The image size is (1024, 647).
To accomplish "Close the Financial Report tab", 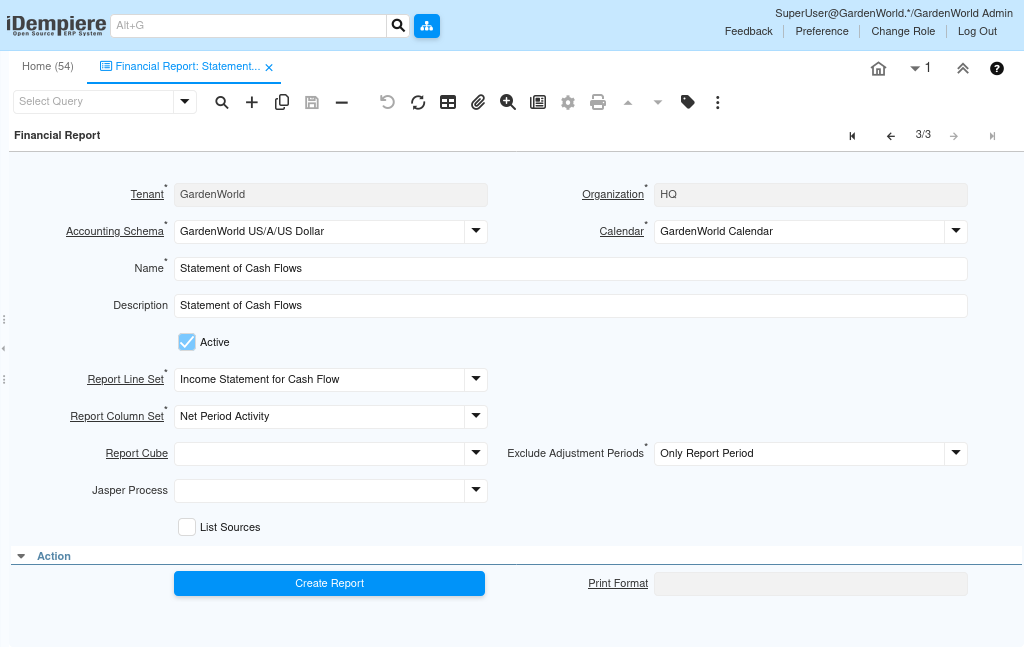I will (269, 67).
